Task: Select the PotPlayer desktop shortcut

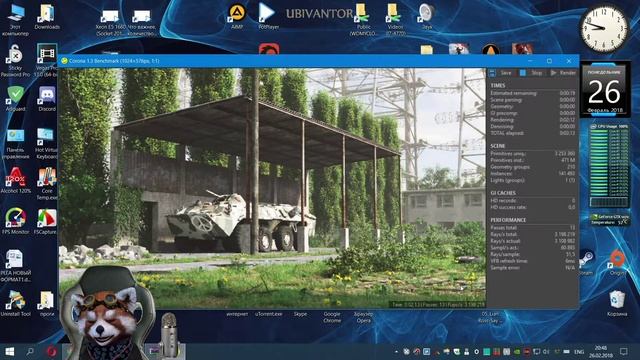Action: [x=268, y=17]
